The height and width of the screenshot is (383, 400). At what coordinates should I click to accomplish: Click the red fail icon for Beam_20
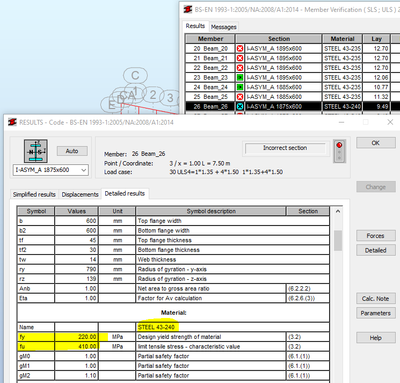240,49
